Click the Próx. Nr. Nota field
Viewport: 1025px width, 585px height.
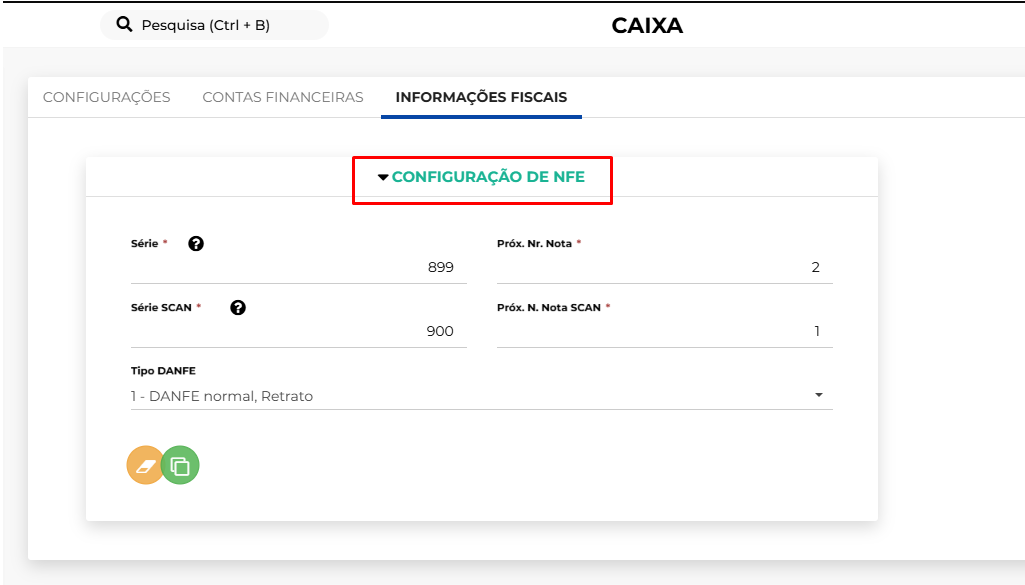click(664, 268)
